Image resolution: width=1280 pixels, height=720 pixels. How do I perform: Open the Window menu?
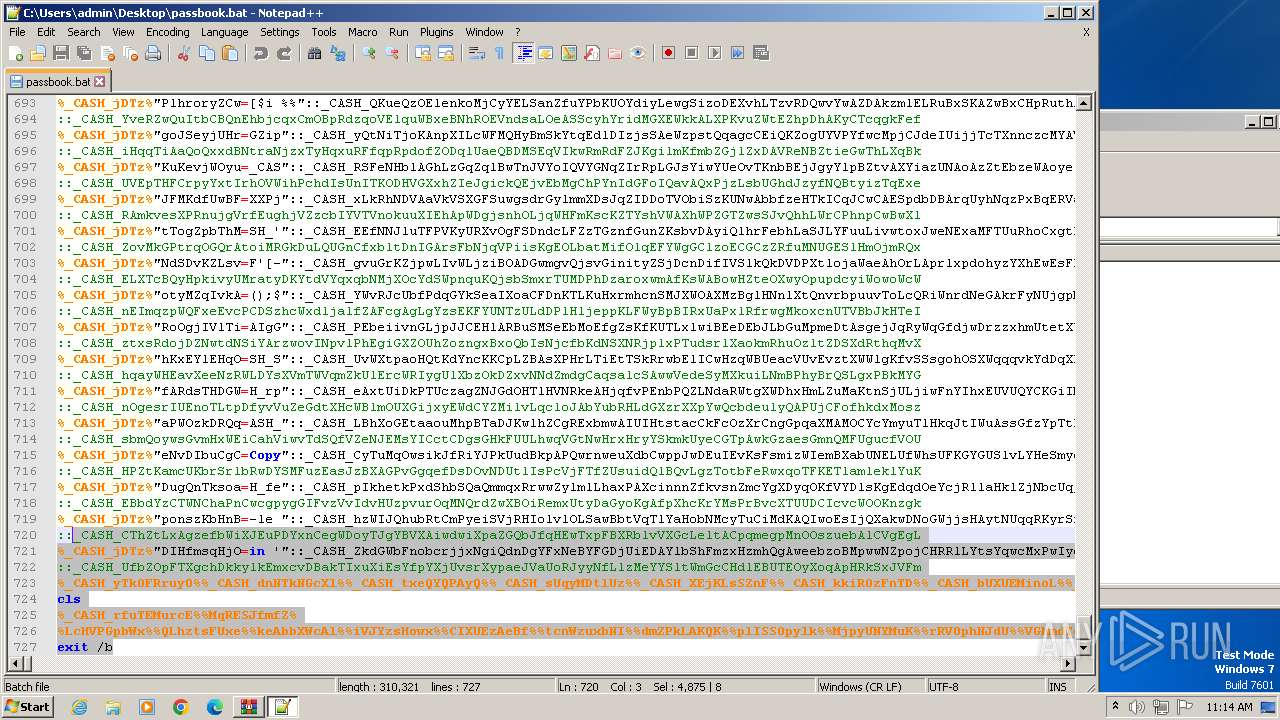[x=485, y=32]
